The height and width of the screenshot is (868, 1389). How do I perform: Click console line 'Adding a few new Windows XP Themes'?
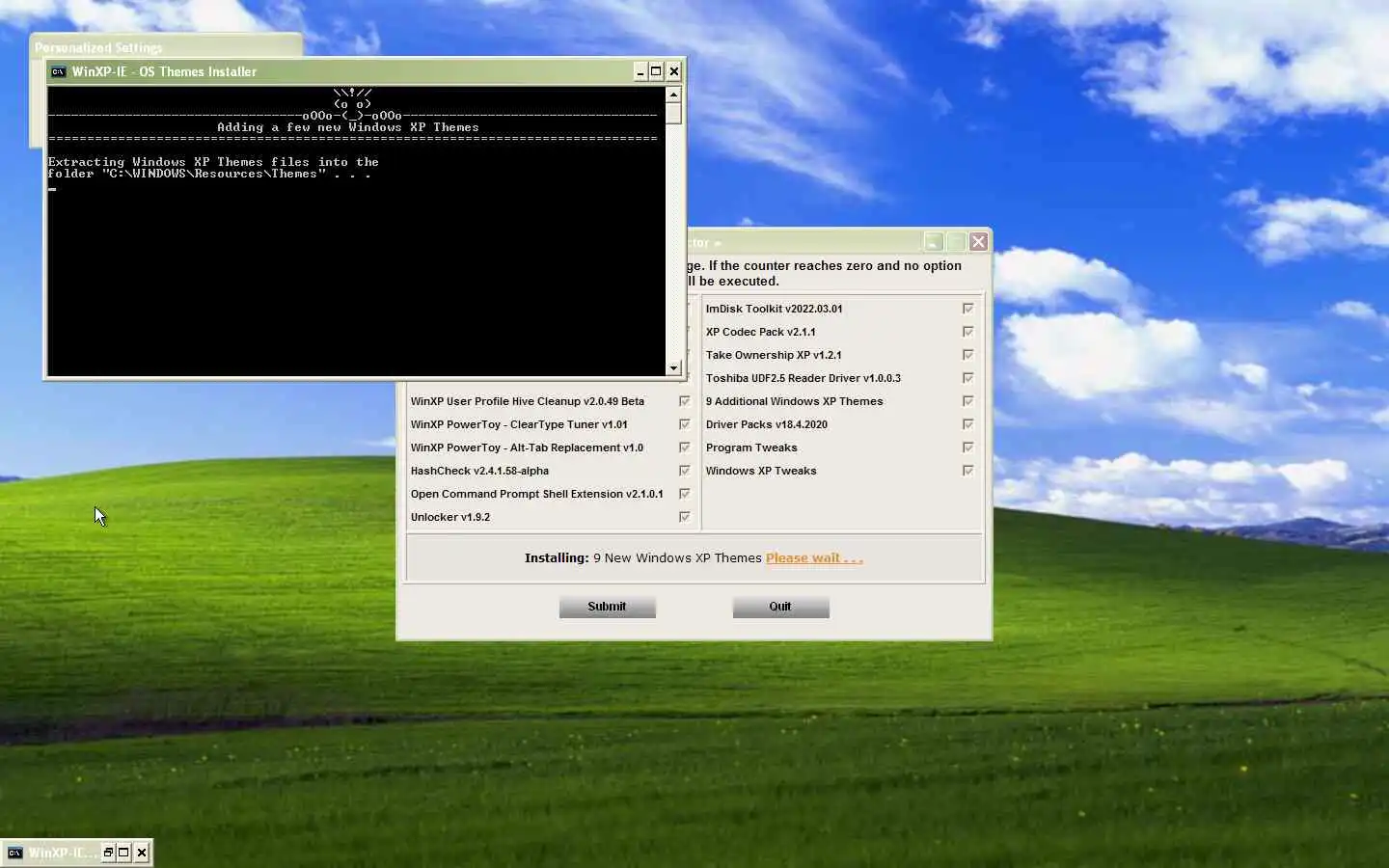(x=347, y=127)
